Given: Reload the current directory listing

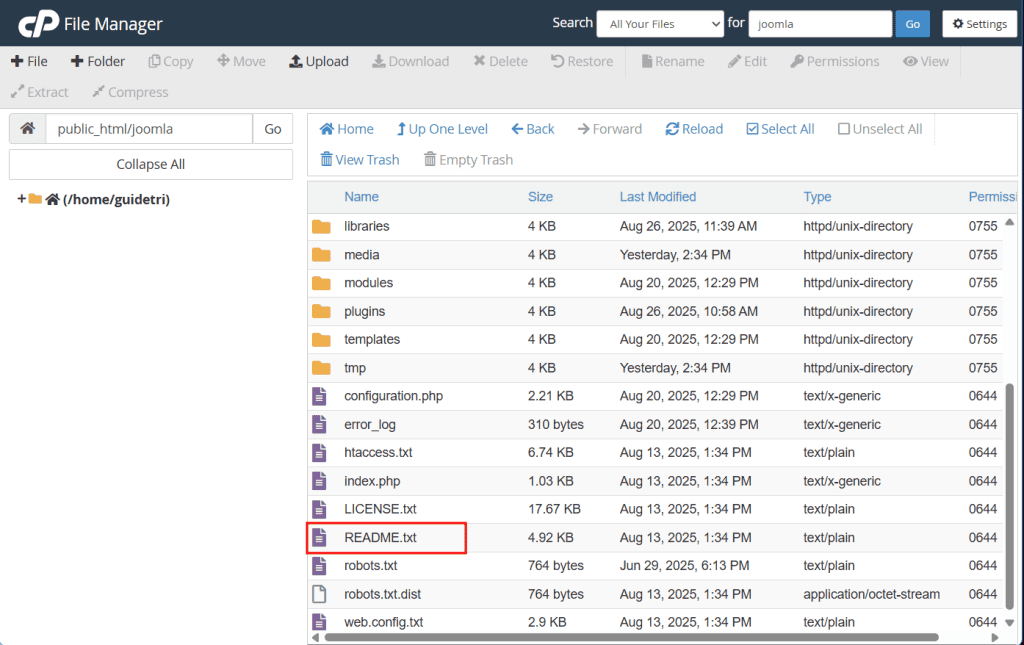Looking at the screenshot, I should [693, 128].
